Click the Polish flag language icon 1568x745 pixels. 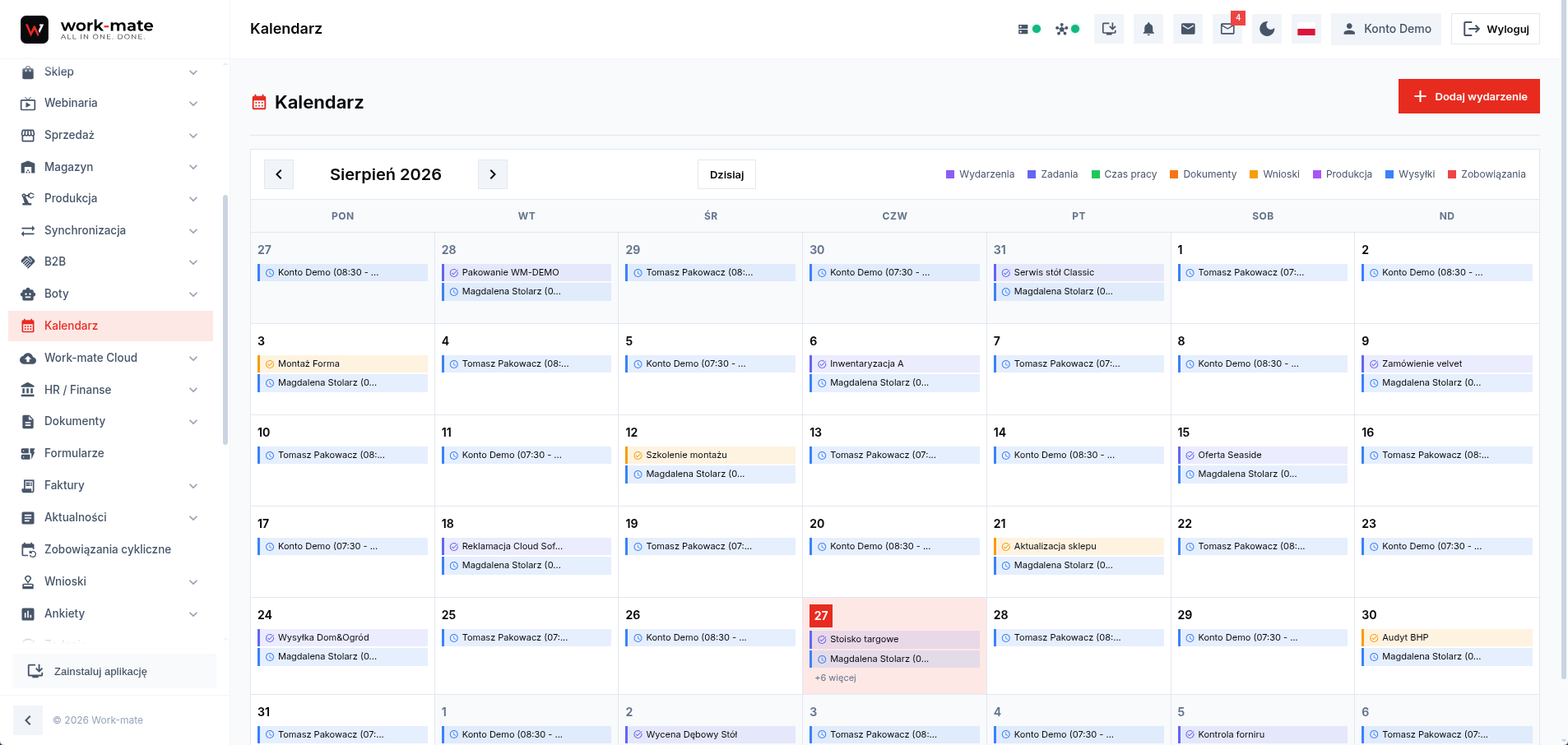pyautogui.click(x=1306, y=29)
